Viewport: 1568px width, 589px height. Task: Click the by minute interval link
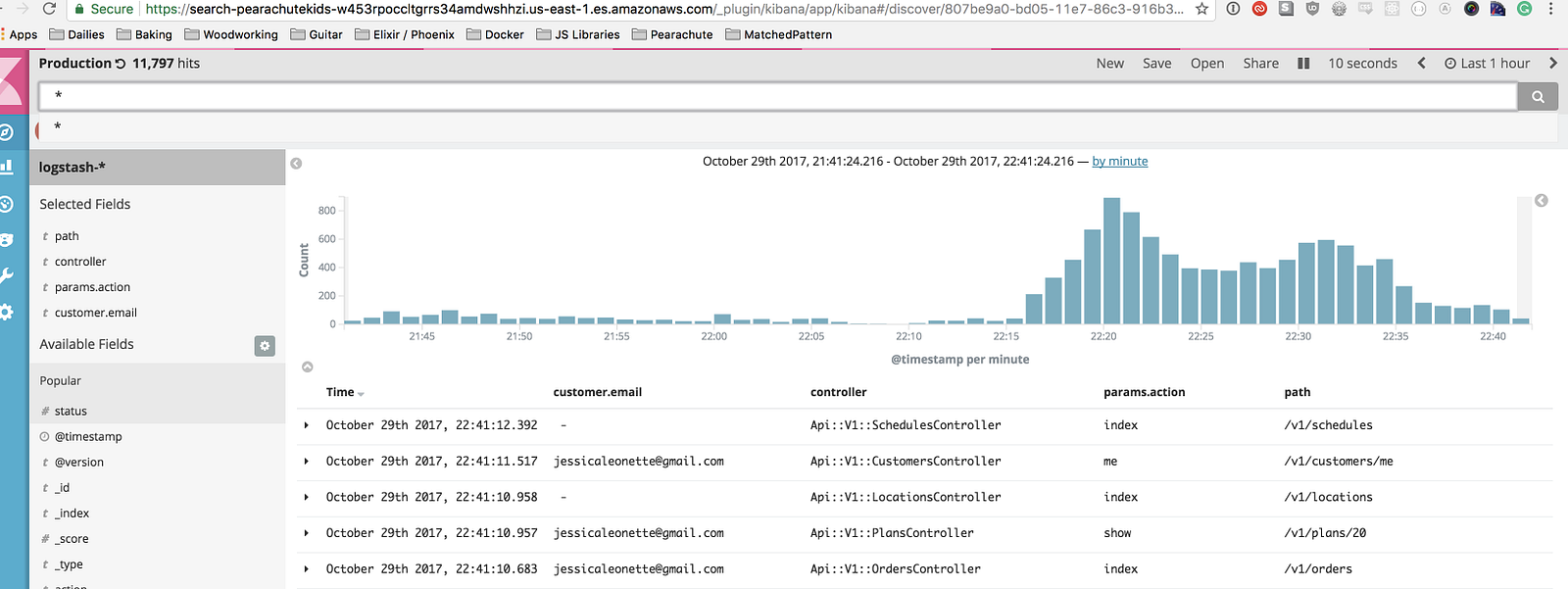1120,162
